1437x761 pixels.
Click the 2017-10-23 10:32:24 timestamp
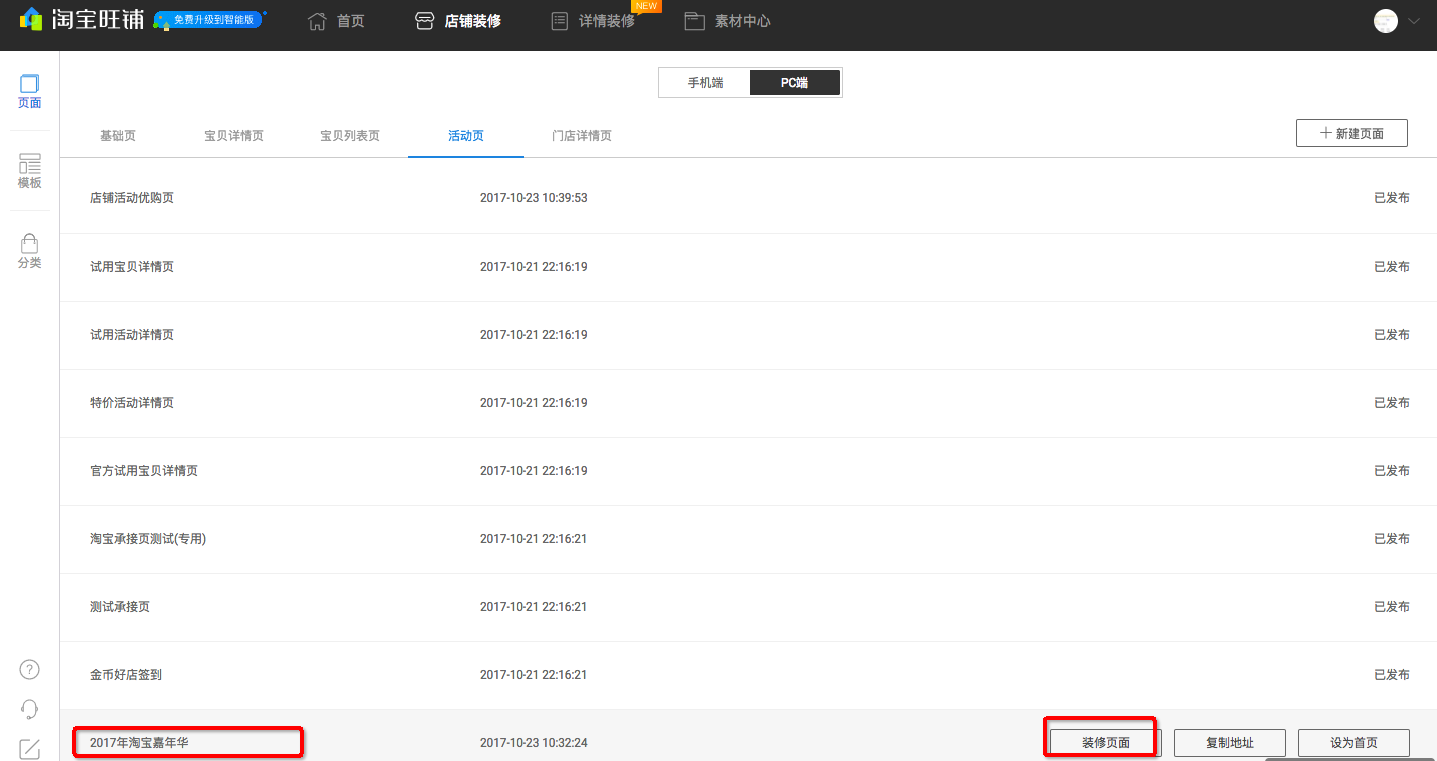coord(534,743)
